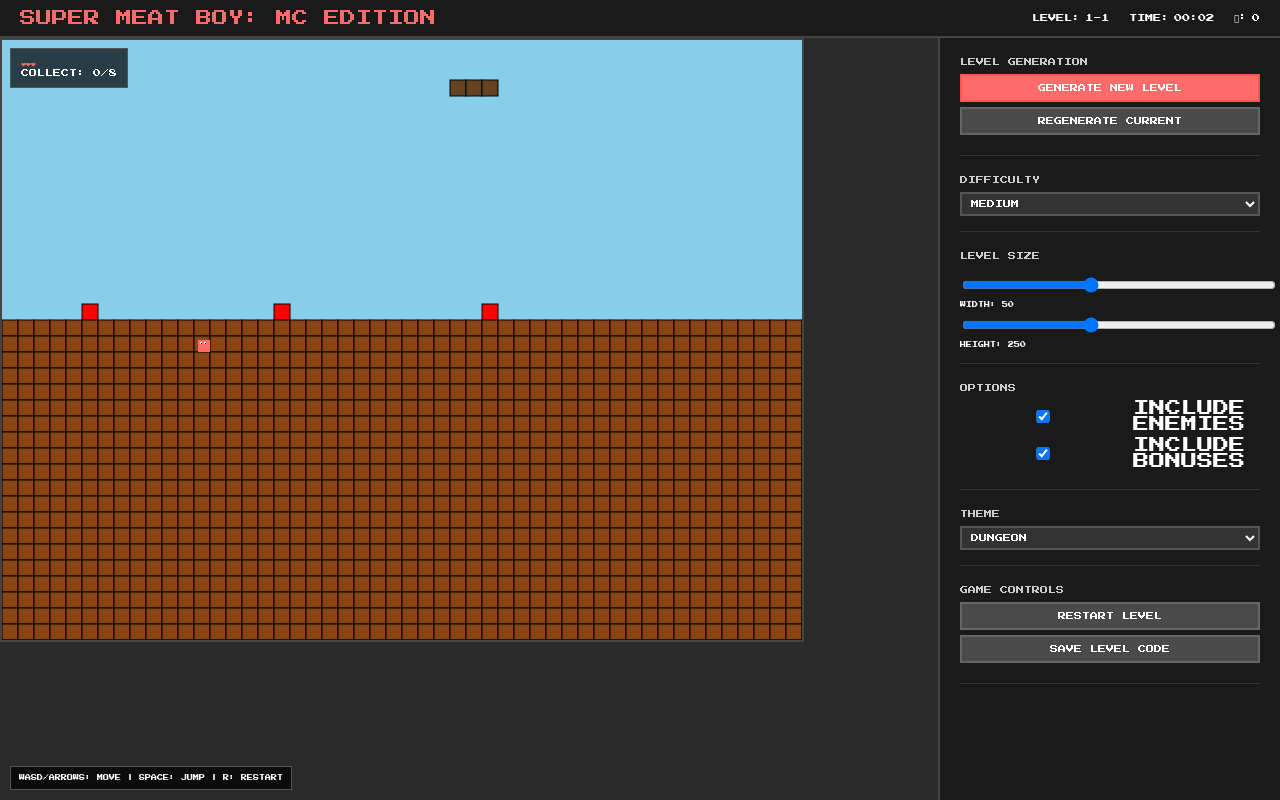Uncheck the Include Enemies option
This screenshot has width=1280, height=800.
click(1042, 416)
